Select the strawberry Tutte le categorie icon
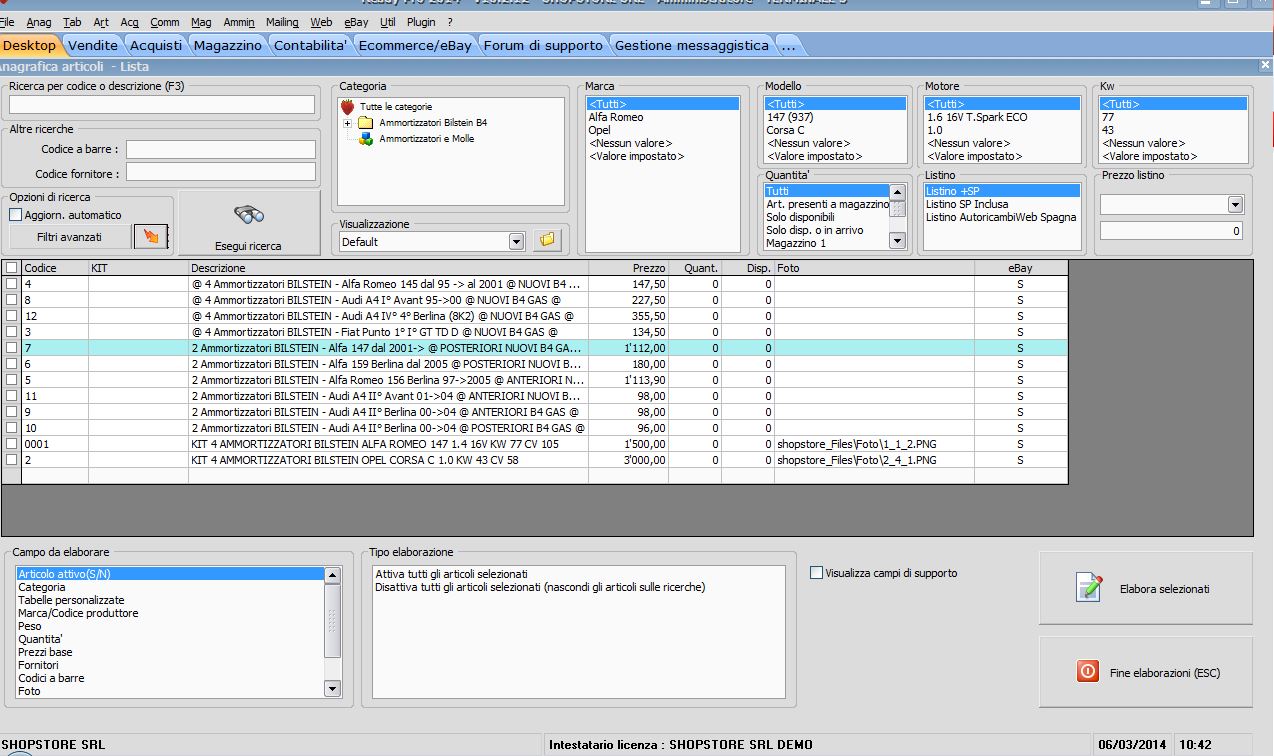 pos(348,106)
